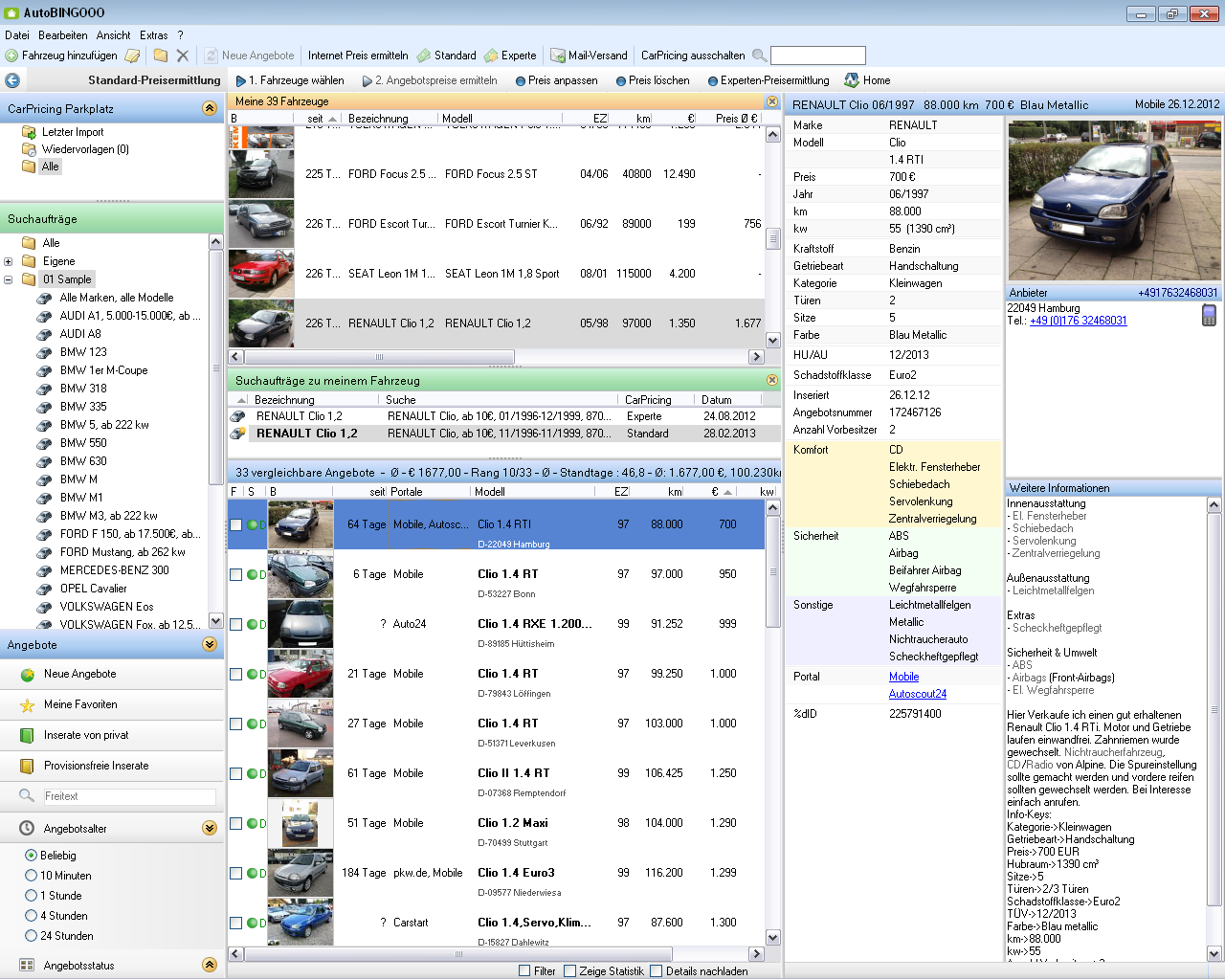Click the Provisionsfreie Inserate icon

point(27,766)
